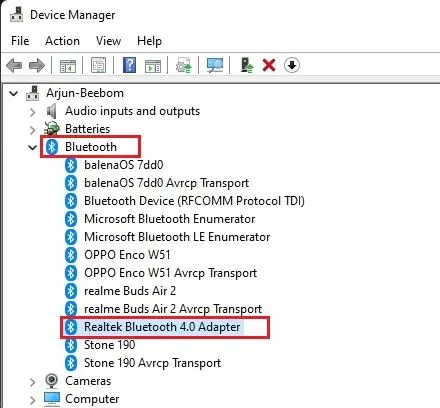Click Bluetooth icon next to balenaOS 7dd0

coord(71,165)
